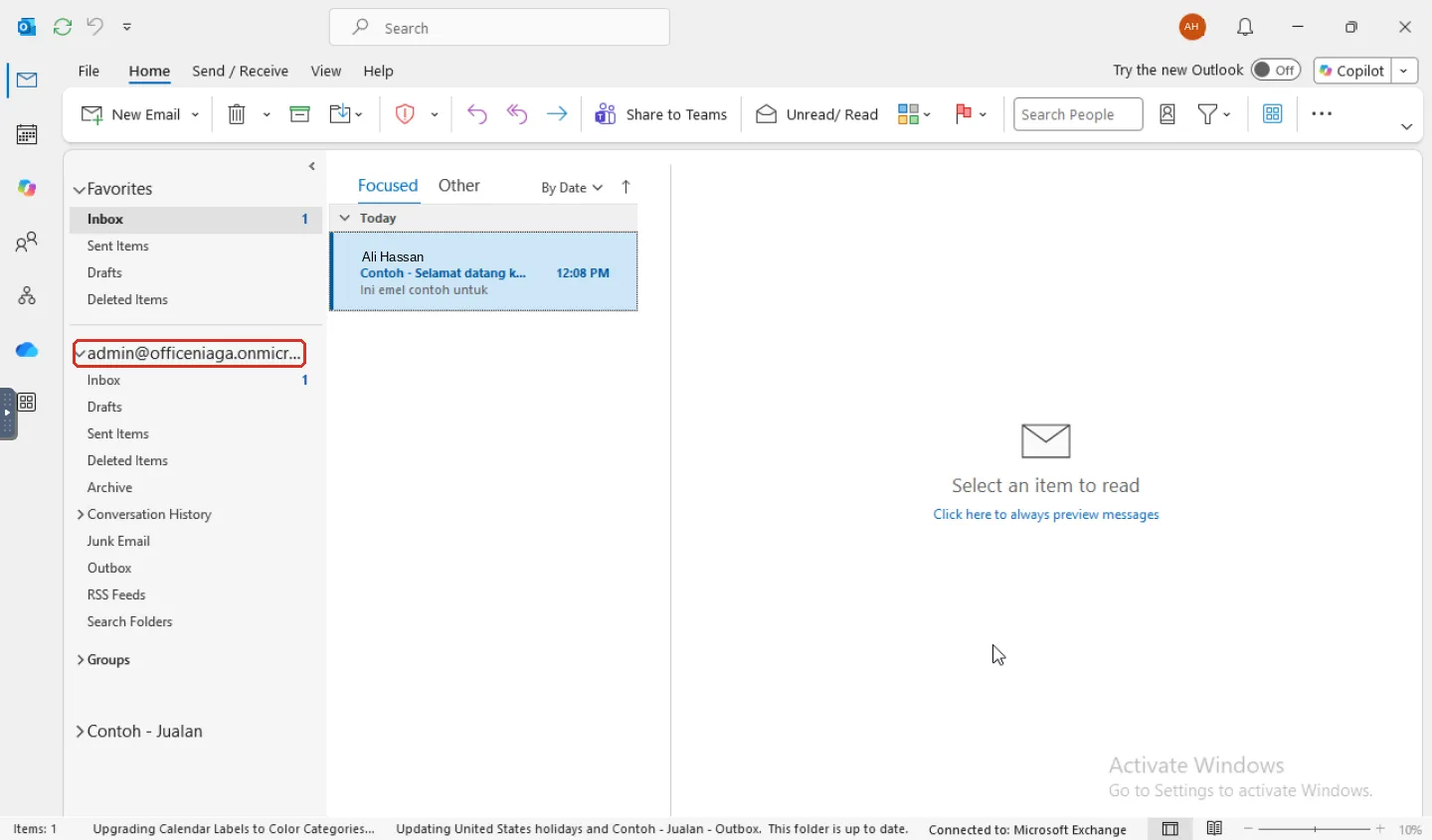
Task: Click the Copilot button
Action: (1352, 71)
